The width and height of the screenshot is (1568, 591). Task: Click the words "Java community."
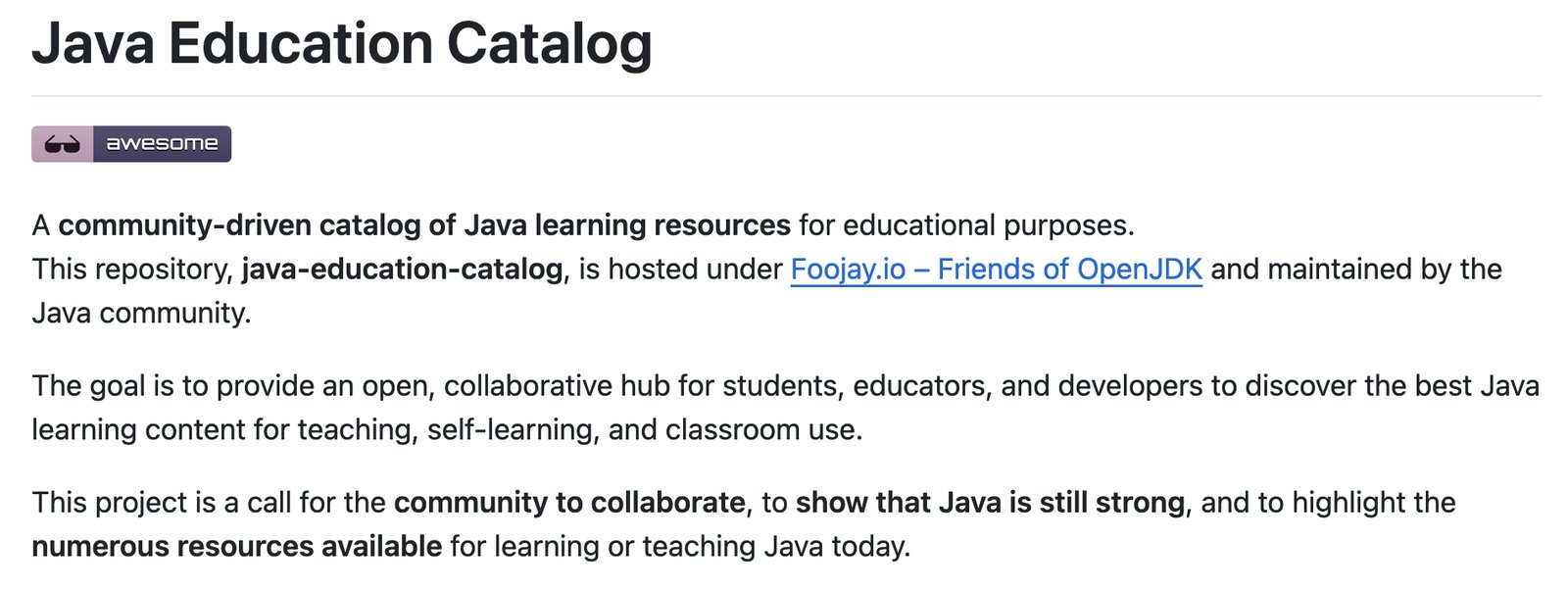(141, 313)
